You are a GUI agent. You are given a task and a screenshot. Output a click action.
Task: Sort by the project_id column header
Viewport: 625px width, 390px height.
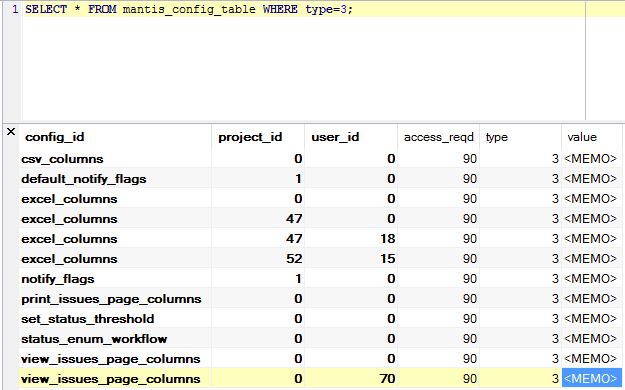258,137
